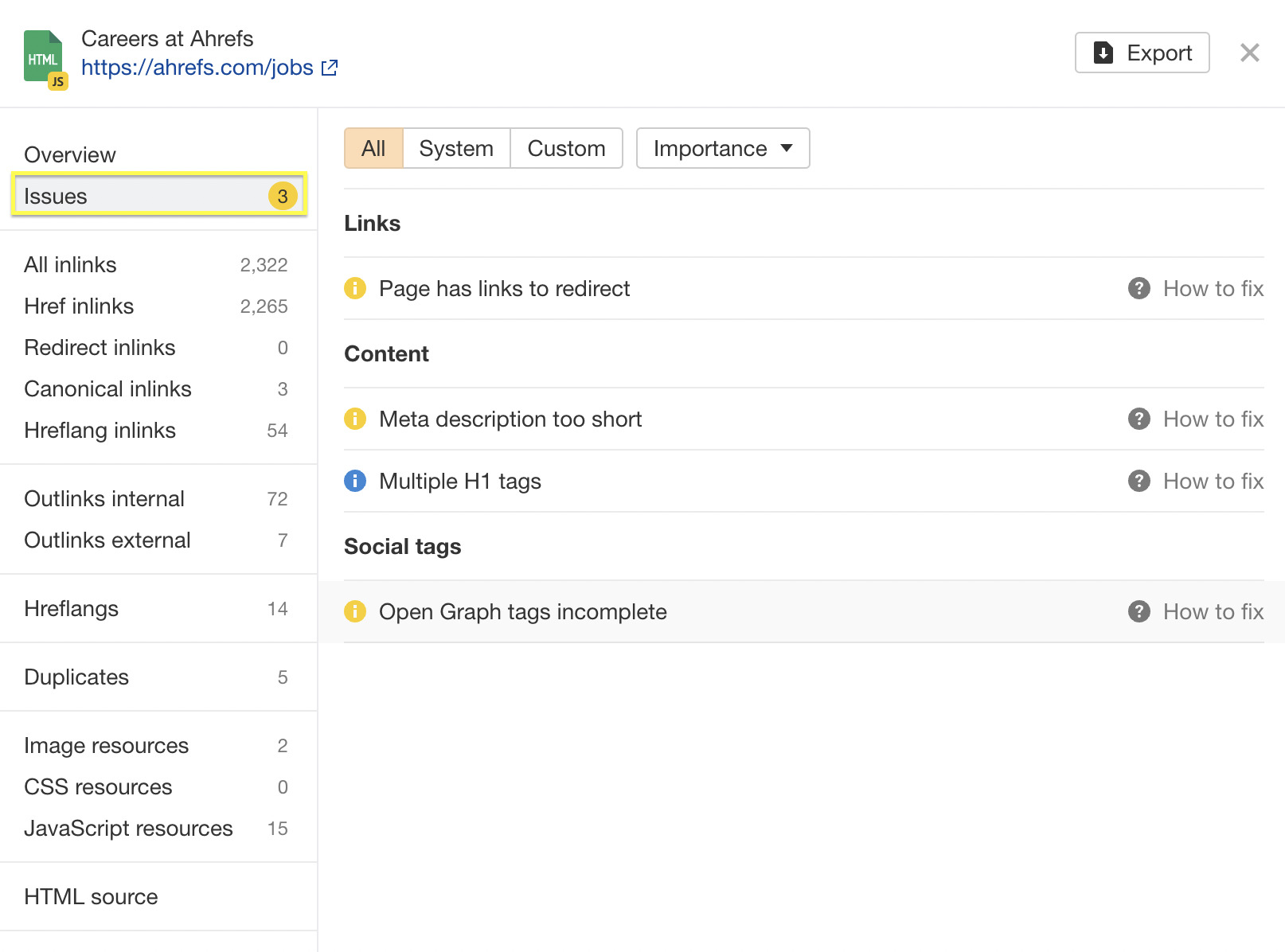This screenshot has width=1285, height=952.
Task: Click warning icon beside "Meta description too short"
Action: tap(355, 419)
